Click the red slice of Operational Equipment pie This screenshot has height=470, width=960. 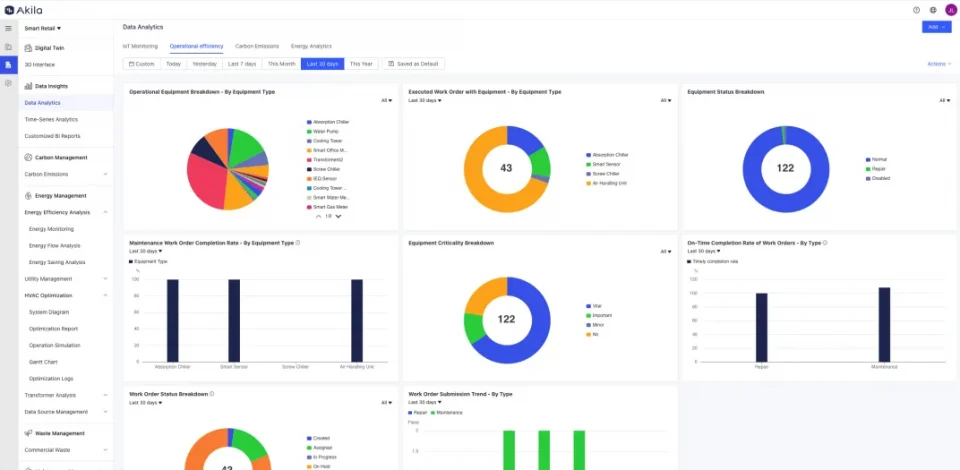(x=204, y=183)
